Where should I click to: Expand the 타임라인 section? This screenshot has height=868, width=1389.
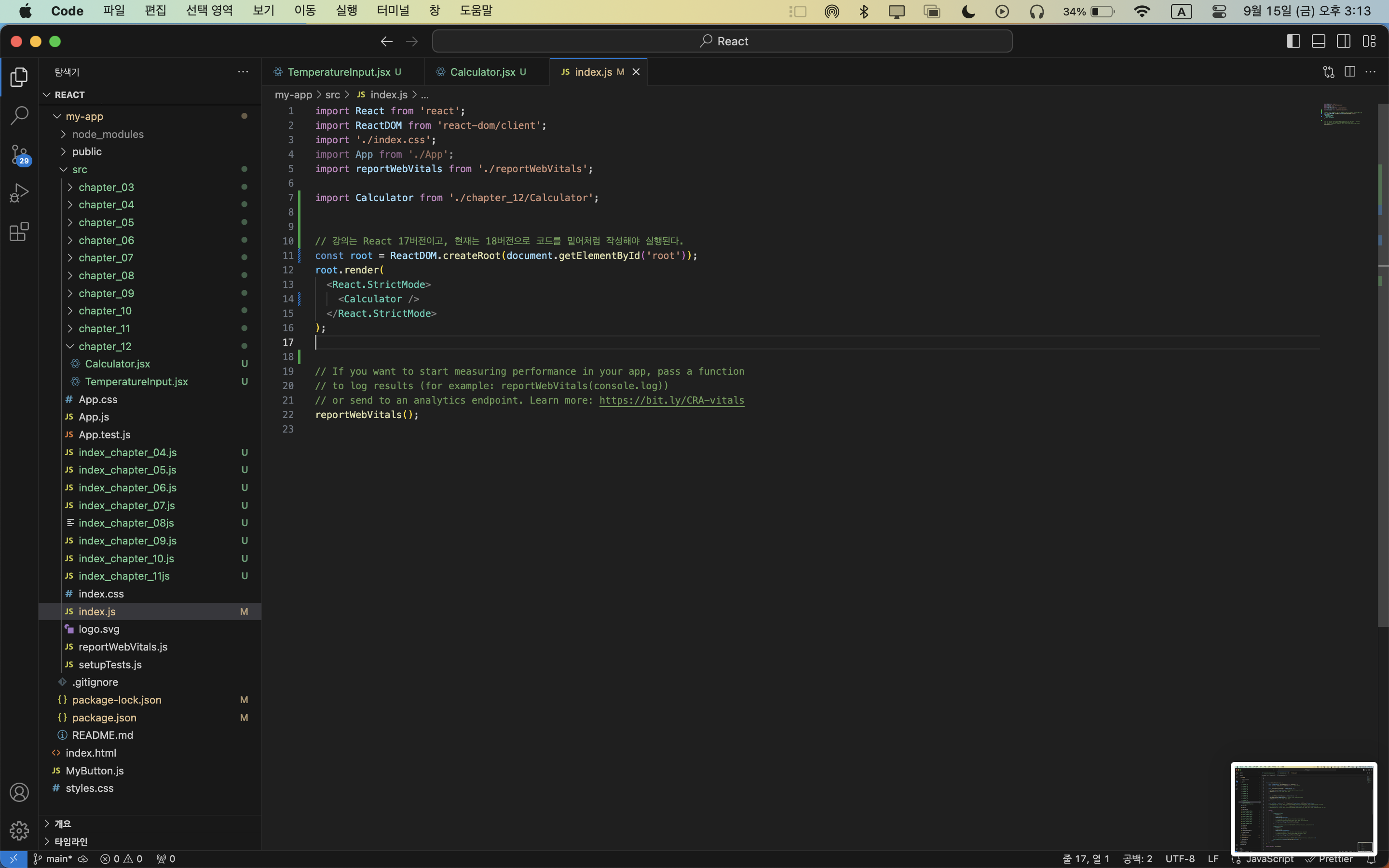pyautogui.click(x=70, y=841)
